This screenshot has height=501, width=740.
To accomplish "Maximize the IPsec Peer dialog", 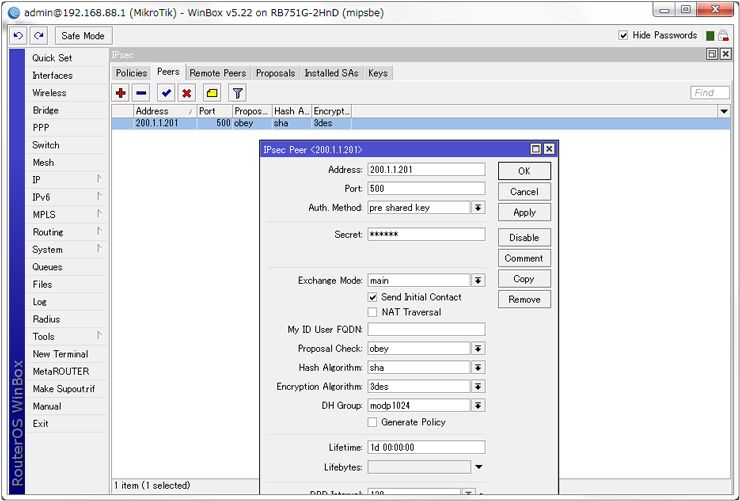I will (x=536, y=149).
